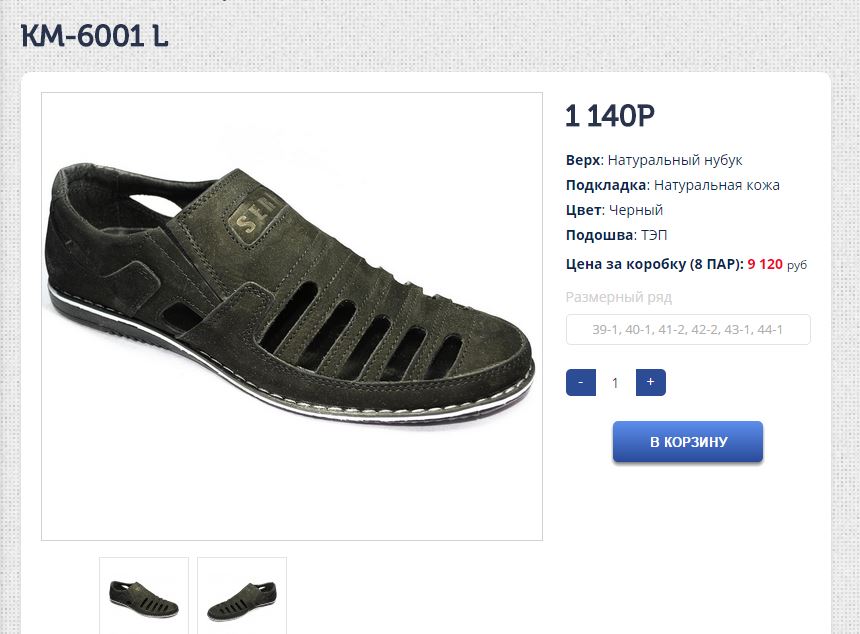The width and height of the screenshot is (860, 634).
Task: Click the red 9 120 box price
Action: 765,264
